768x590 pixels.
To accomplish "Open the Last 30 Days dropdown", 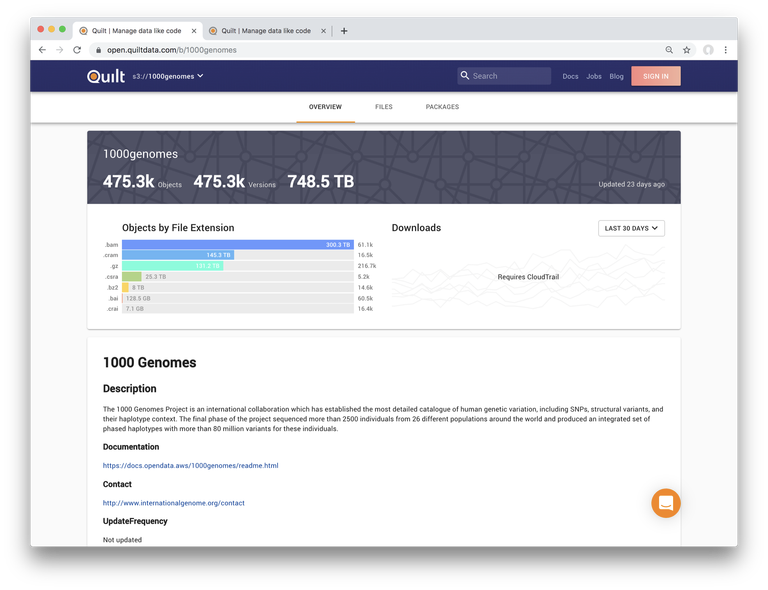I will [631, 228].
